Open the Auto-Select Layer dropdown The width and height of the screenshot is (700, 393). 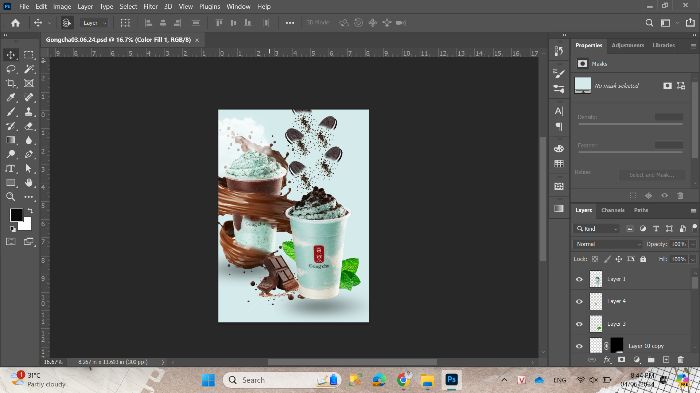[x=95, y=23]
